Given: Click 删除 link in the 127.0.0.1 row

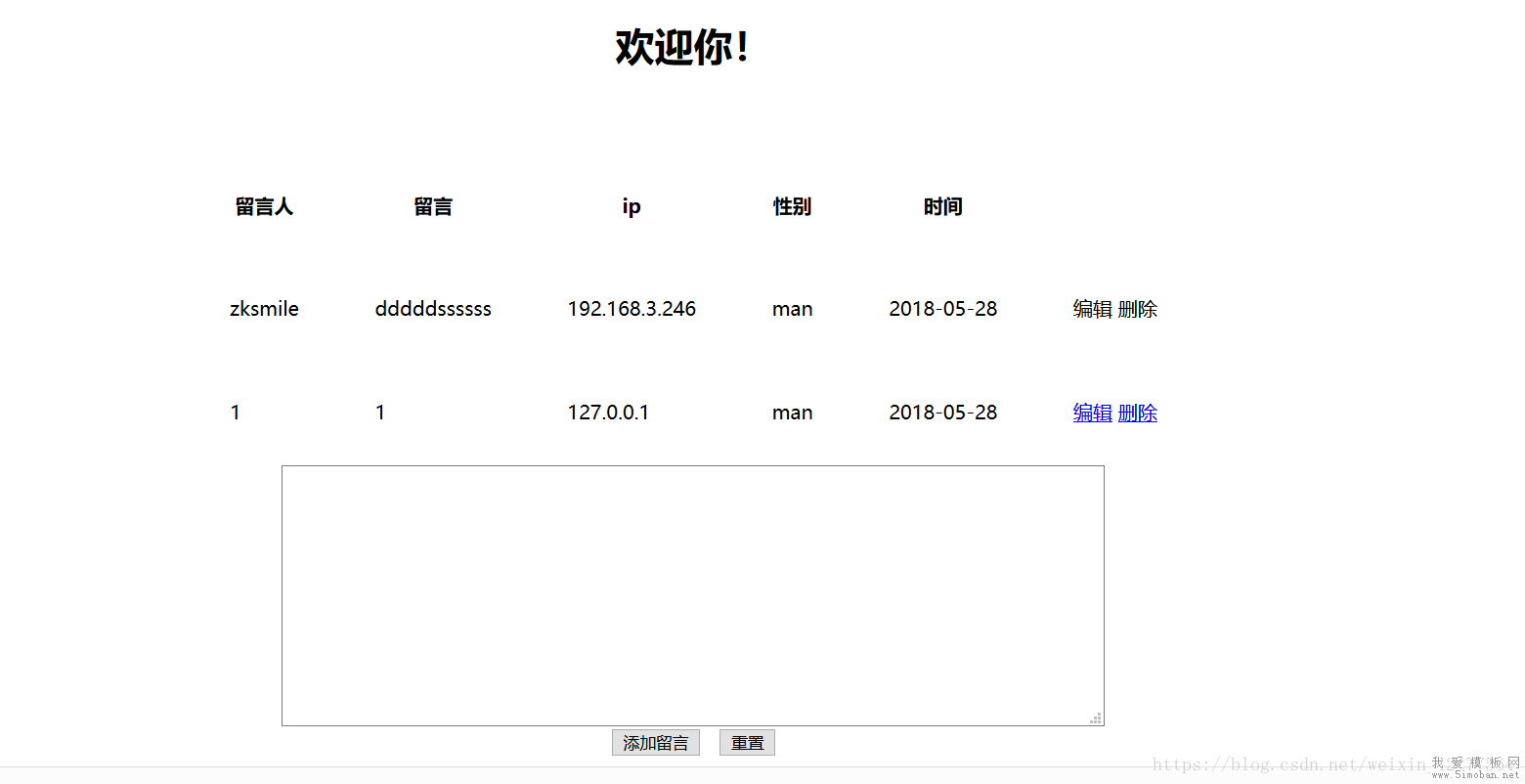Looking at the screenshot, I should pyautogui.click(x=1138, y=413).
